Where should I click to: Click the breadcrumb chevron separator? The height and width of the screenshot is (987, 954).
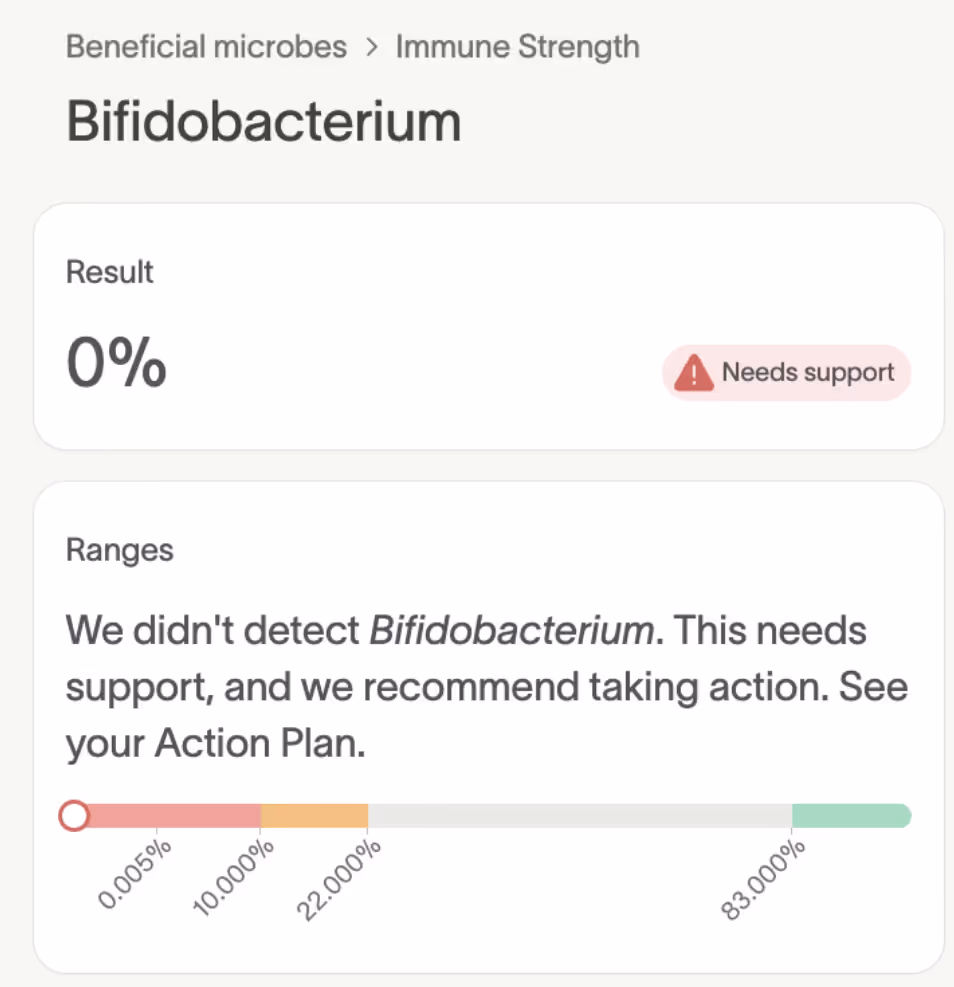coord(371,46)
